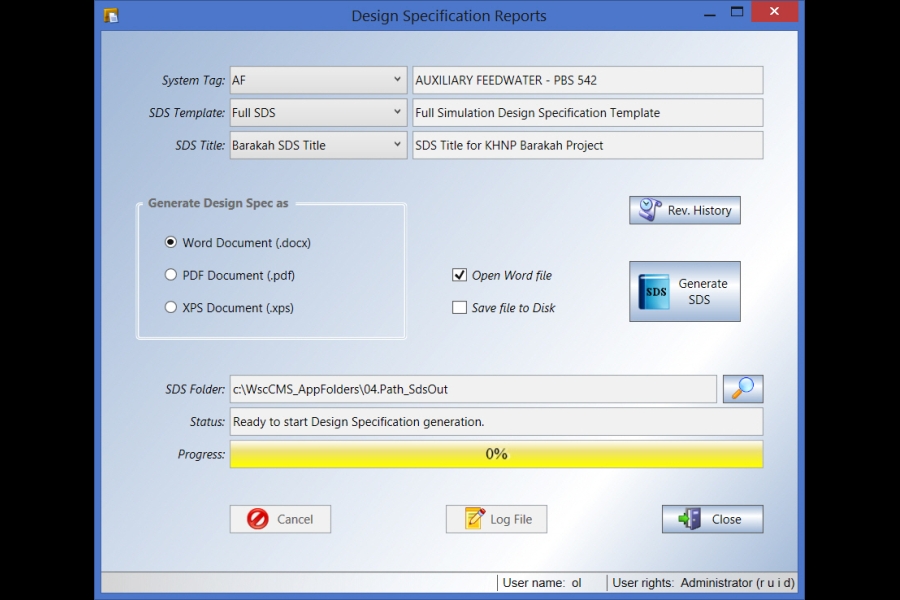Click the Rev. History button
Viewport: 900px width, 600px height.
pos(684,210)
